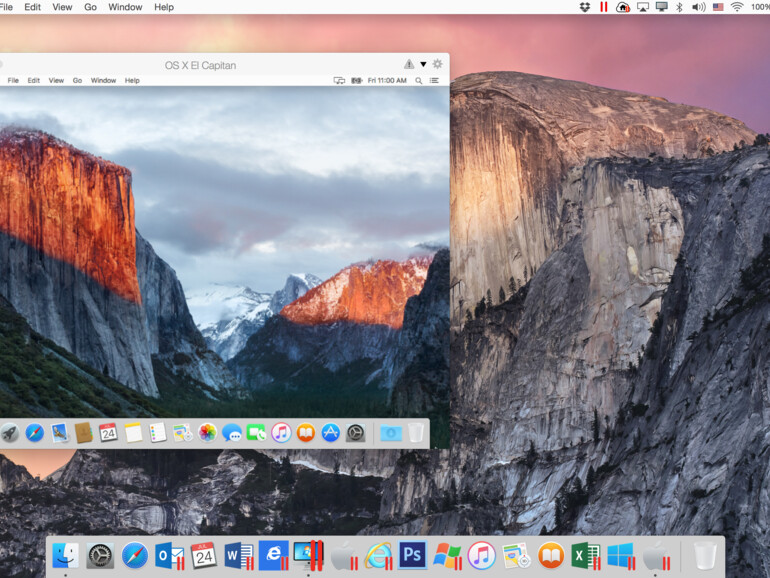Open App Store in El Capitan VM dock
This screenshot has width=770, height=578.
tap(330, 433)
